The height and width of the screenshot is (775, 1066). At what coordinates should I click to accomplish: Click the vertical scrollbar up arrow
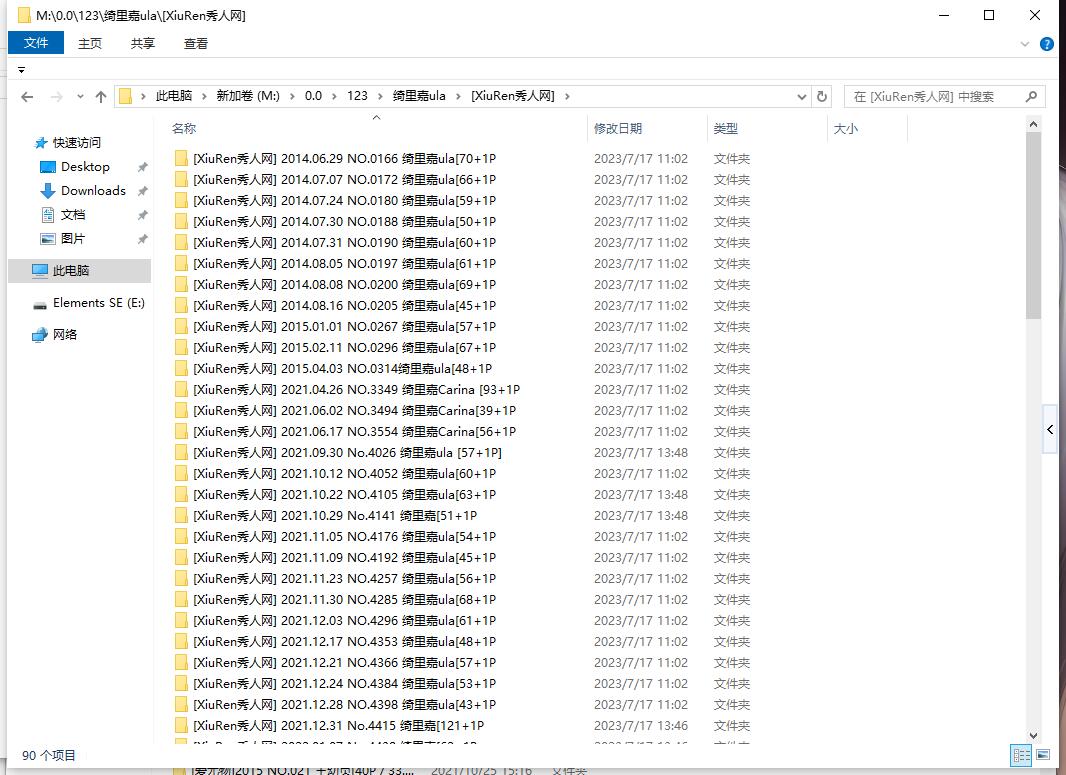[x=1033, y=124]
